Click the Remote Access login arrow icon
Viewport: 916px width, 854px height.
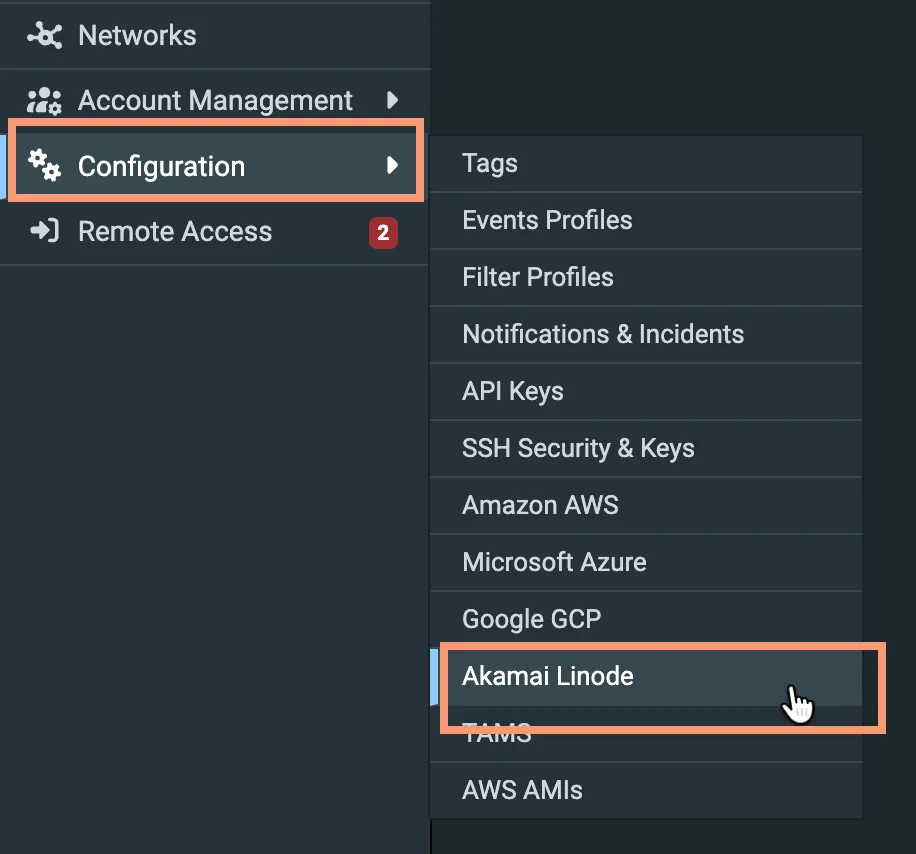pyautogui.click(x=44, y=231)
